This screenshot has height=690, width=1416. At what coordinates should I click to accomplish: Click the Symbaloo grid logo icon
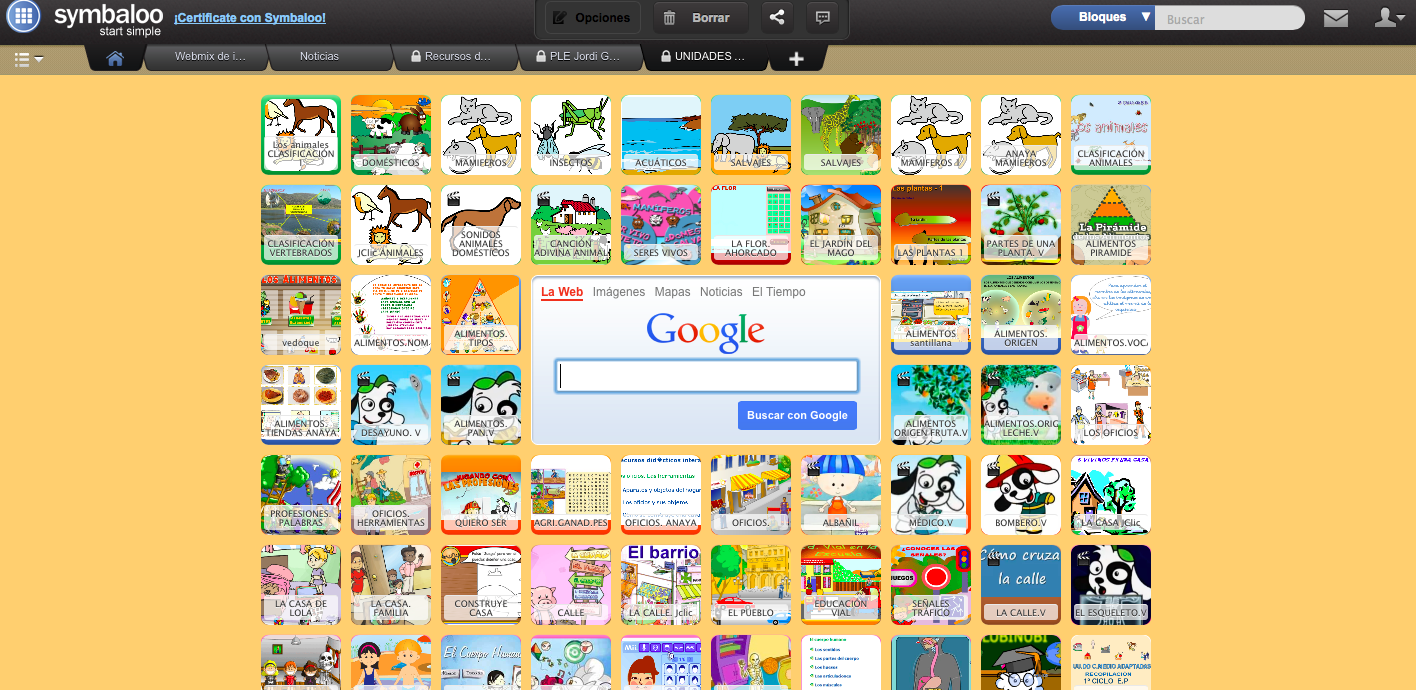point(23,17)
